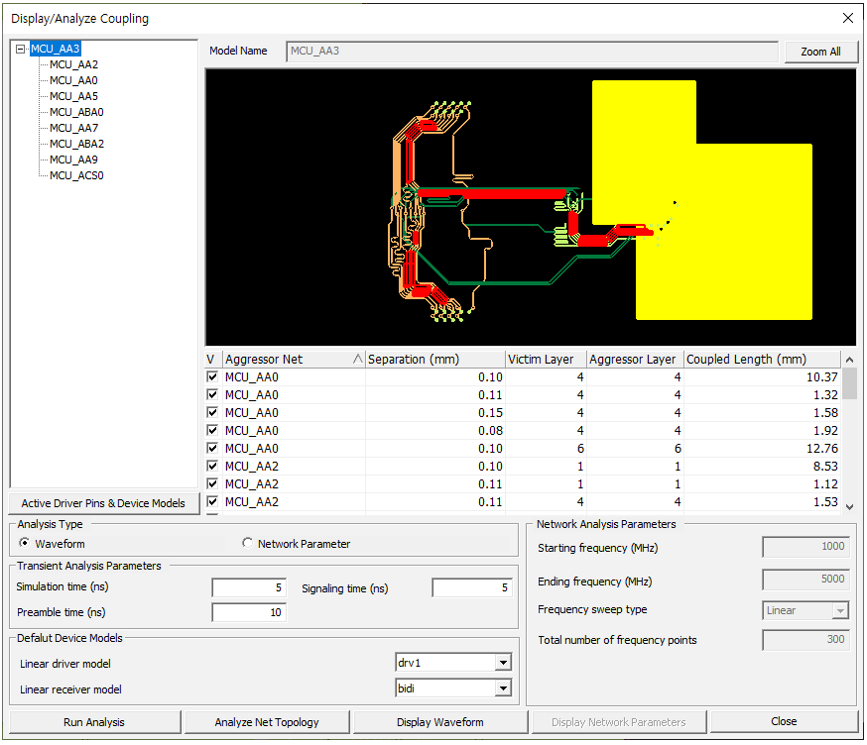
Task: Sort by Coupled Length (mm) column header
Action: pyautogui.click(x=760, y=360)
